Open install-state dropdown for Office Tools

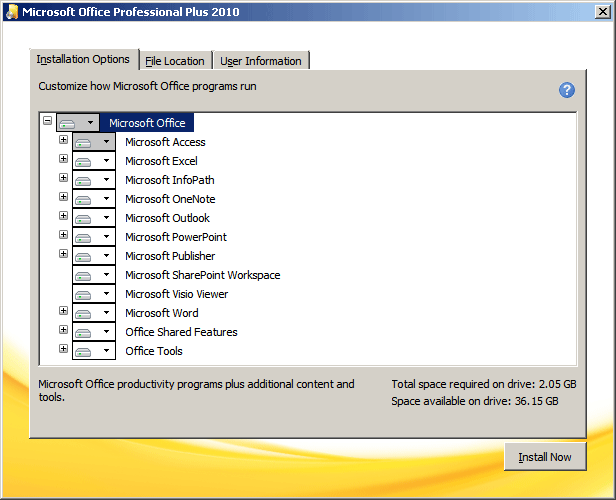[x=94, y=351]
